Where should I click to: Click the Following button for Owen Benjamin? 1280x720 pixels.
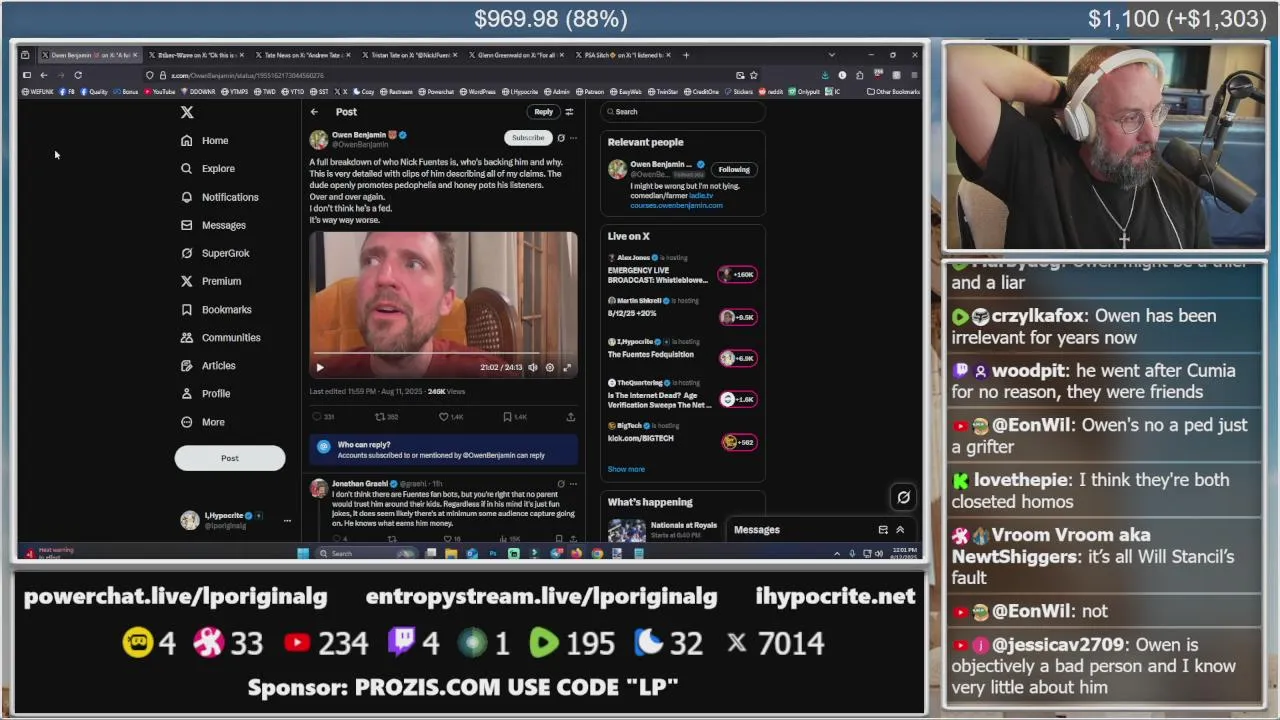click(x=733, y=169)
